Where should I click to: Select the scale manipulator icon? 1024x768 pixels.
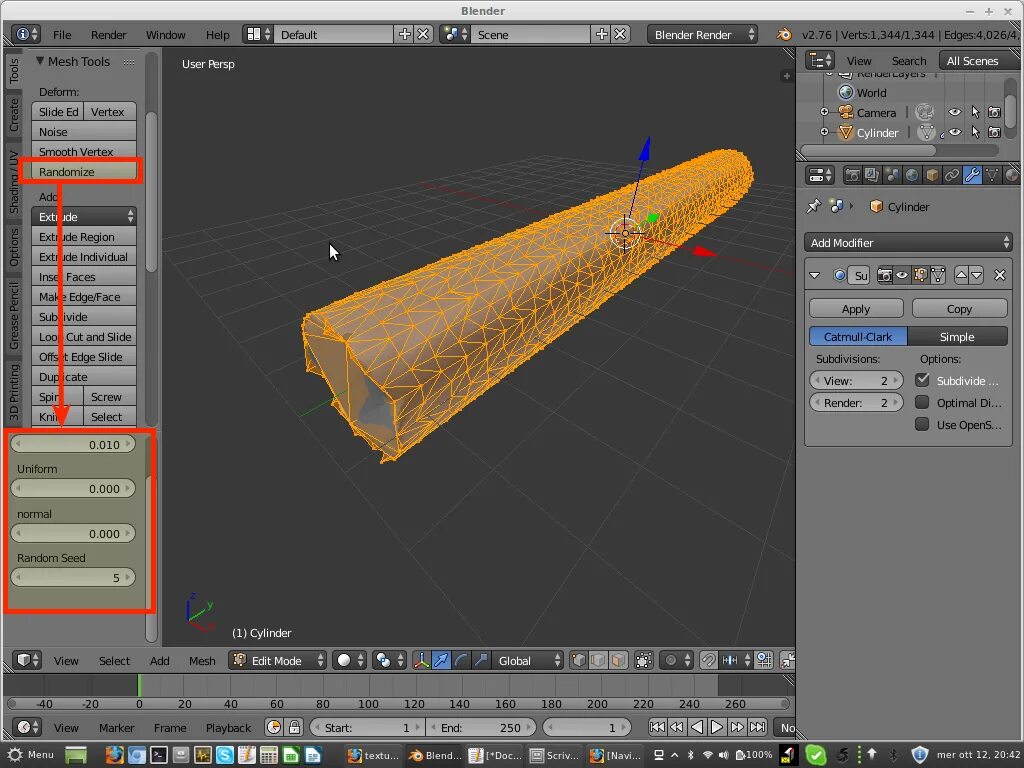[481, 660]
